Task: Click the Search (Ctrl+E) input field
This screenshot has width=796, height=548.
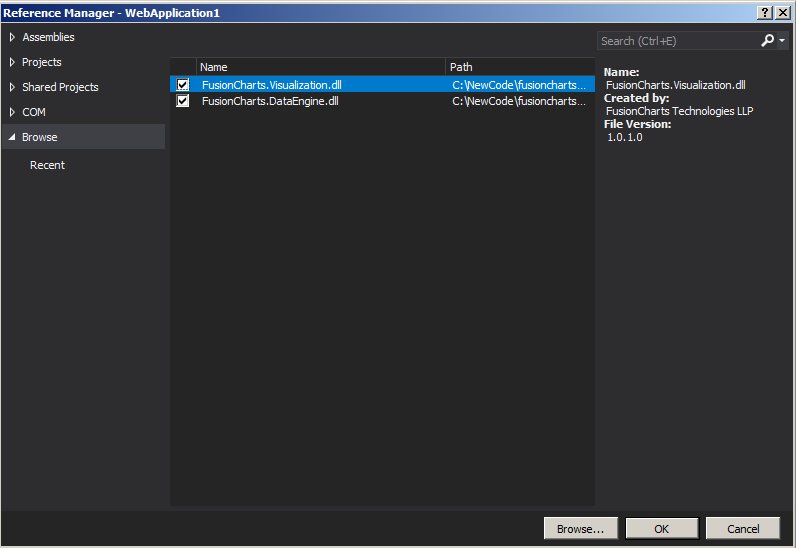Action: click(677, 41)
